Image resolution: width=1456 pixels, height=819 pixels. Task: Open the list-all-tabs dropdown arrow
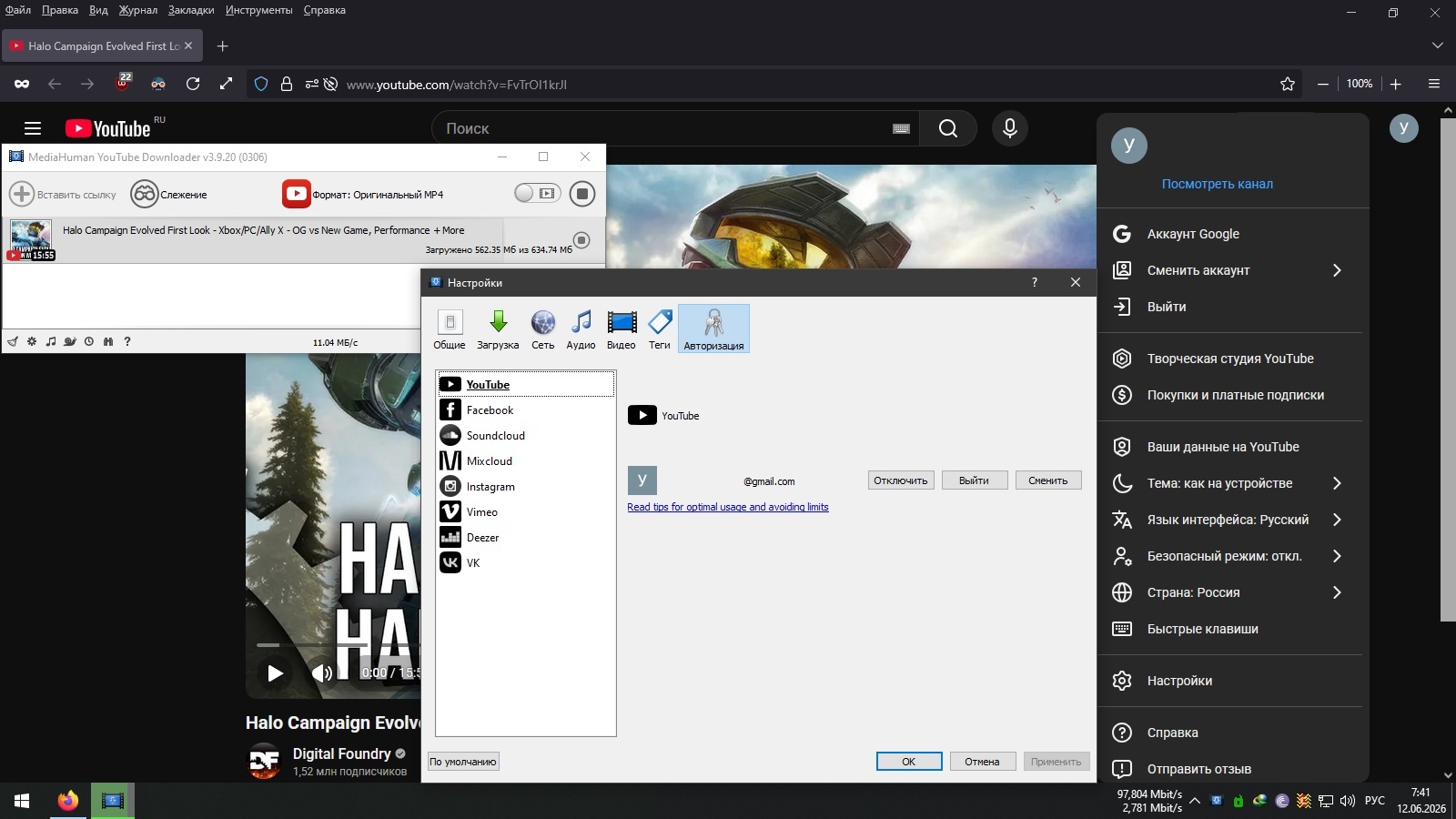(x=1438, y=45)
